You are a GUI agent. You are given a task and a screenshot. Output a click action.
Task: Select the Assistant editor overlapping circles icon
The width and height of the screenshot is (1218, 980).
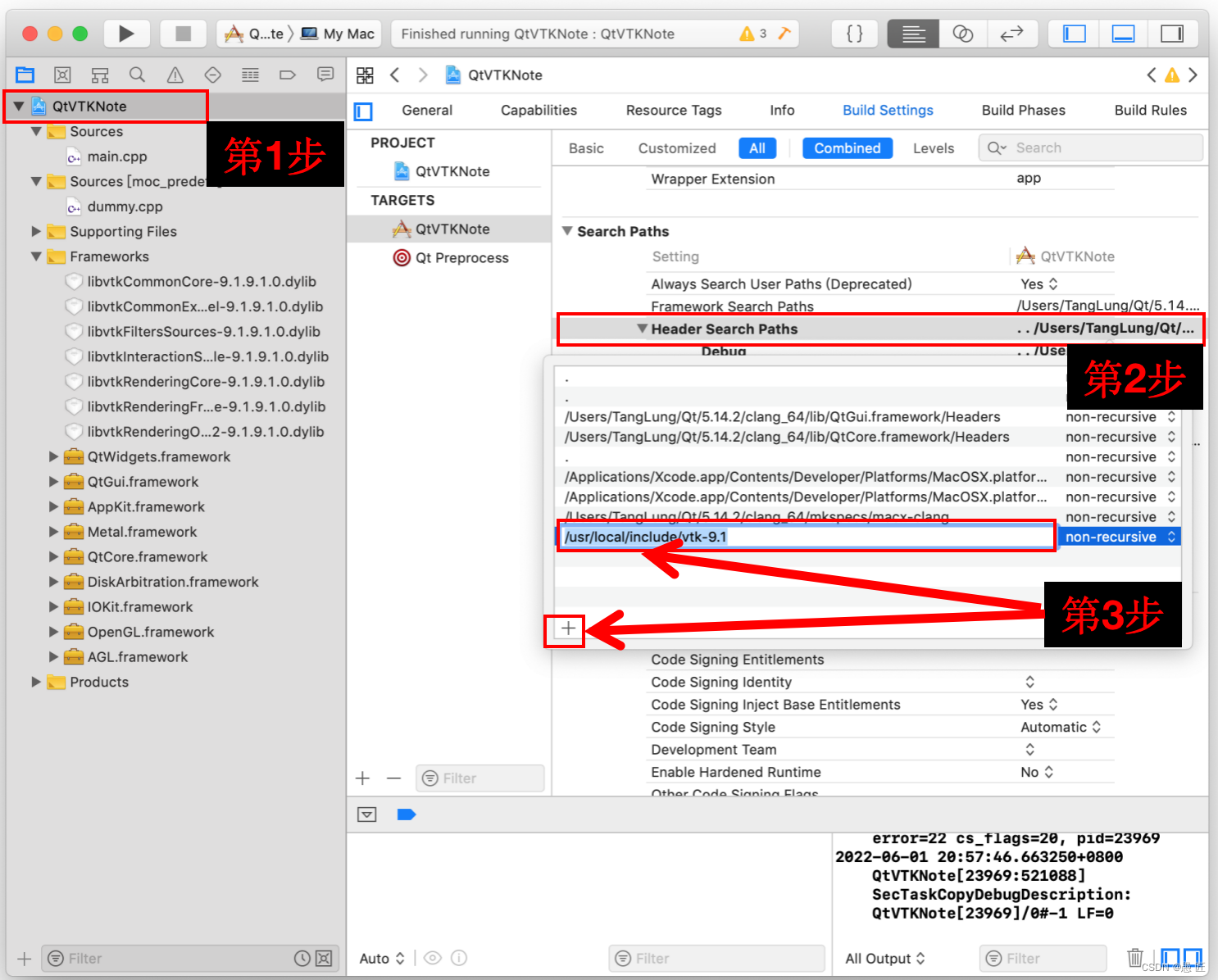pos(962,34)
